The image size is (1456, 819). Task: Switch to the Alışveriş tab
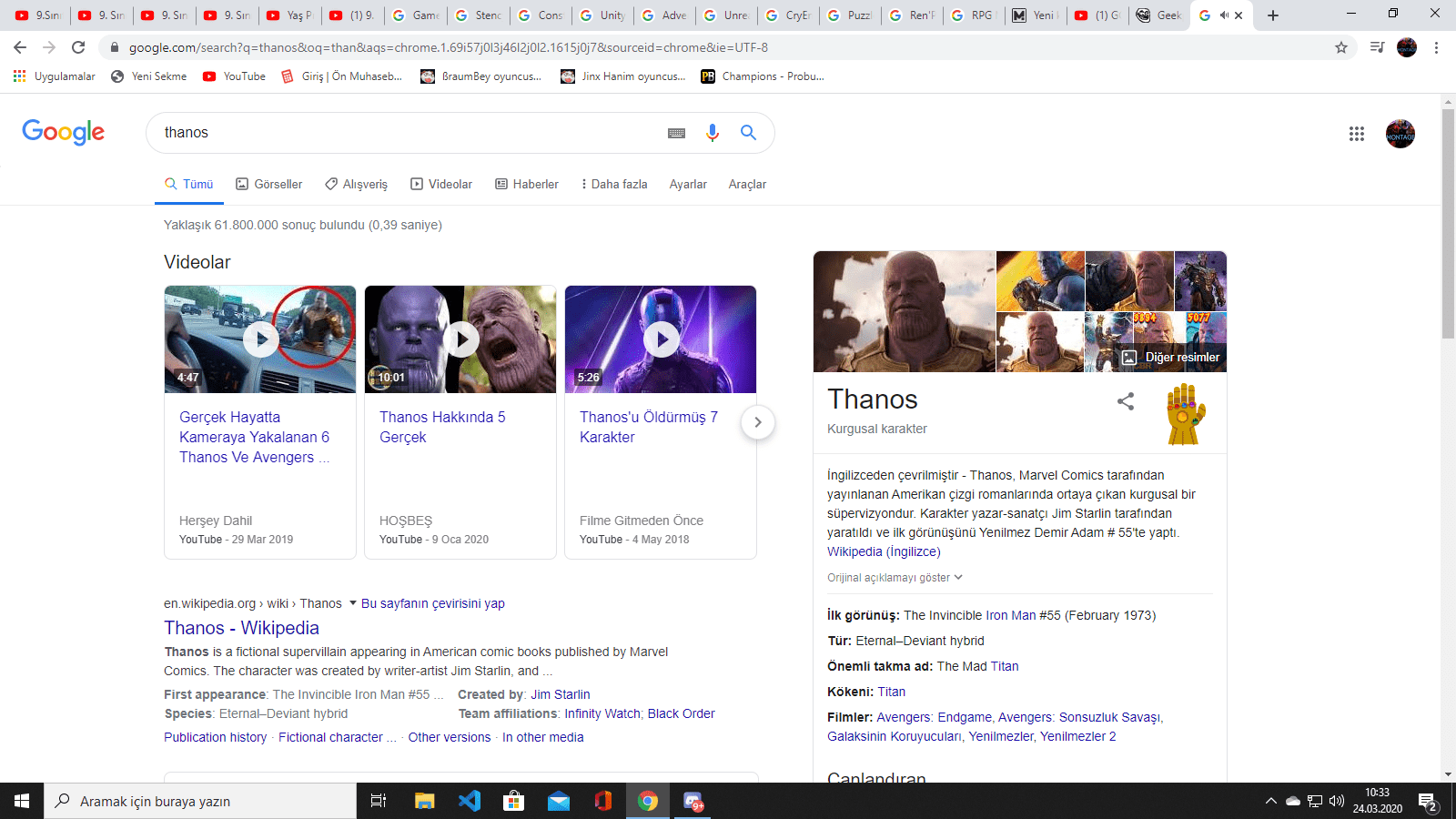356,184
